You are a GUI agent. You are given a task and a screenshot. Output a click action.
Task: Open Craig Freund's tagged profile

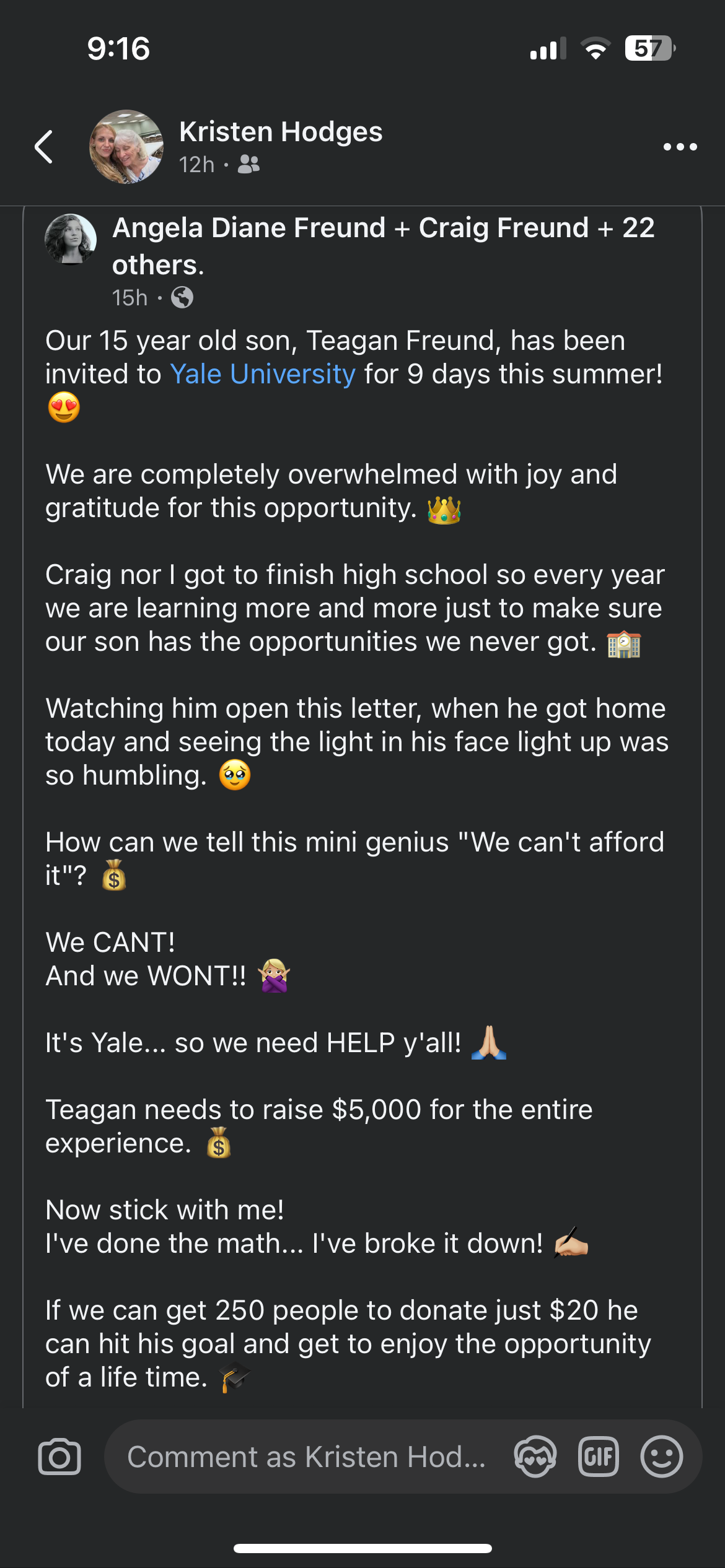(503, 228)
